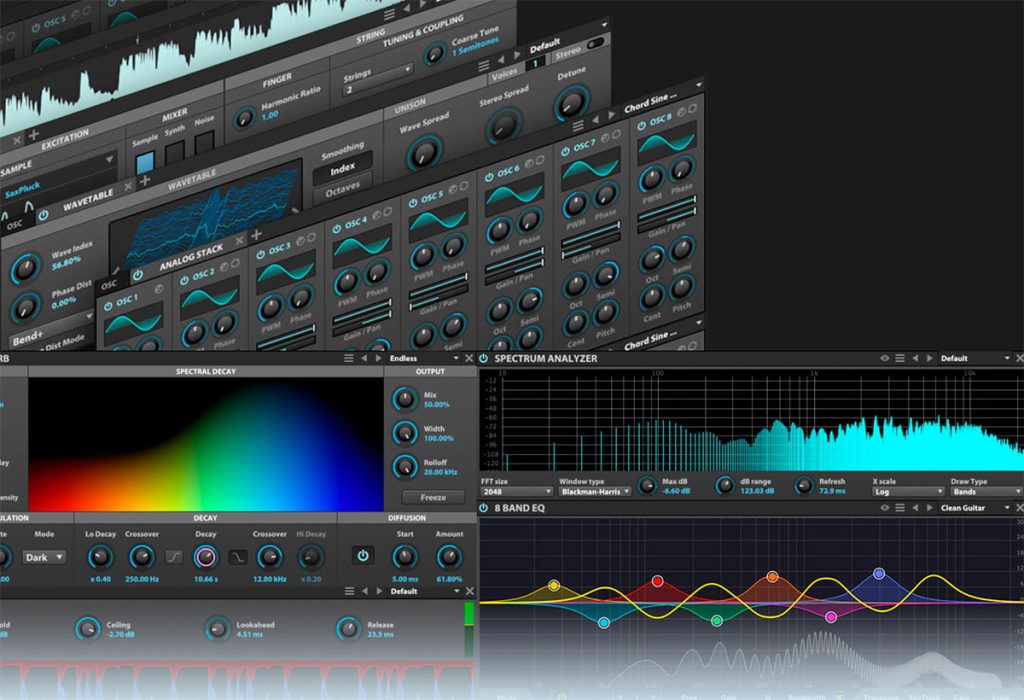Toggle Spectrum Analyzer power icon
Viewport: 1024px width, 700px height.
(x=484, y=358)
